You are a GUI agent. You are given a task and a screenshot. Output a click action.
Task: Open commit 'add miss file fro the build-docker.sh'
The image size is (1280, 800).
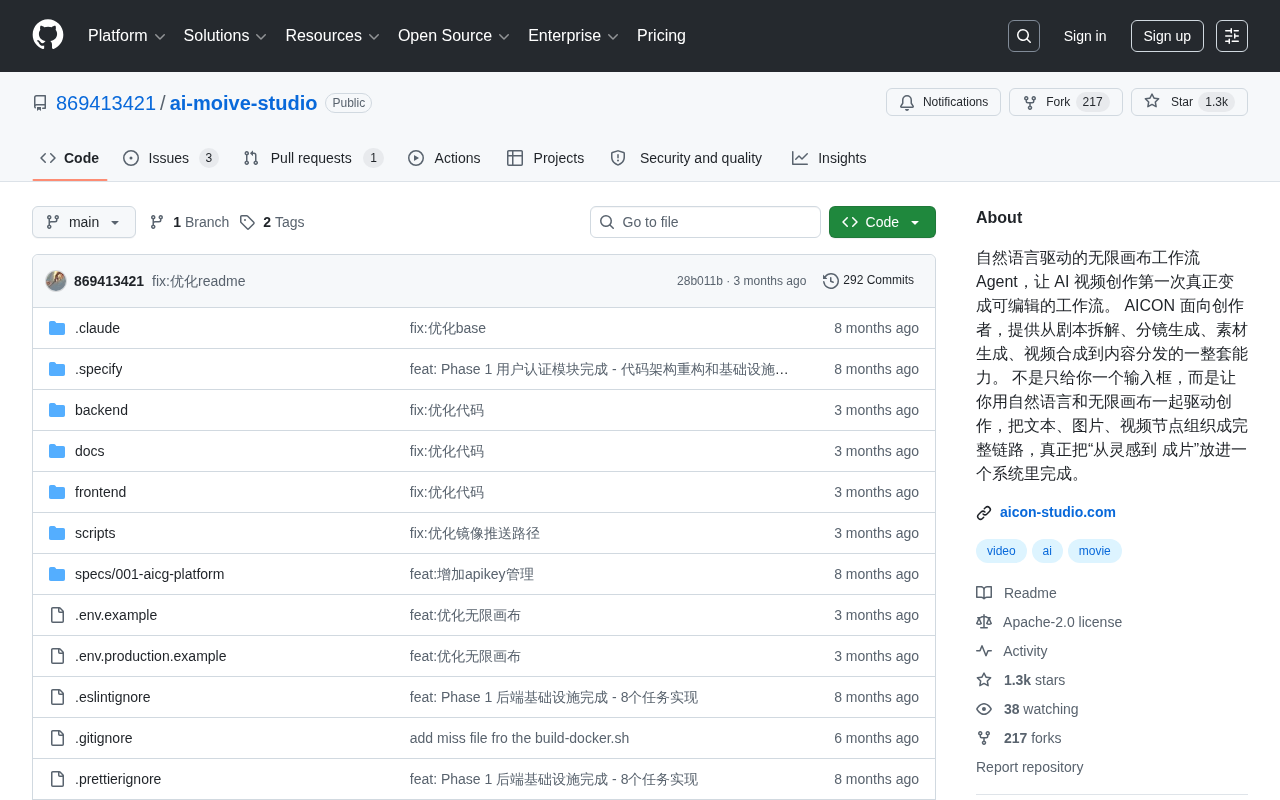[x=519, y=738]
